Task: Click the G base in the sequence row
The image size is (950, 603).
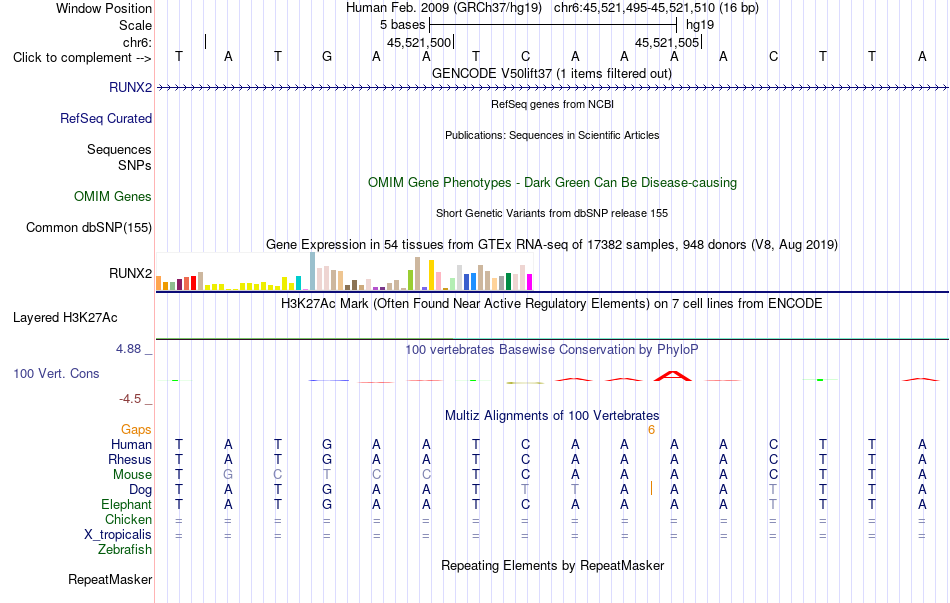Action: point(327,56)
